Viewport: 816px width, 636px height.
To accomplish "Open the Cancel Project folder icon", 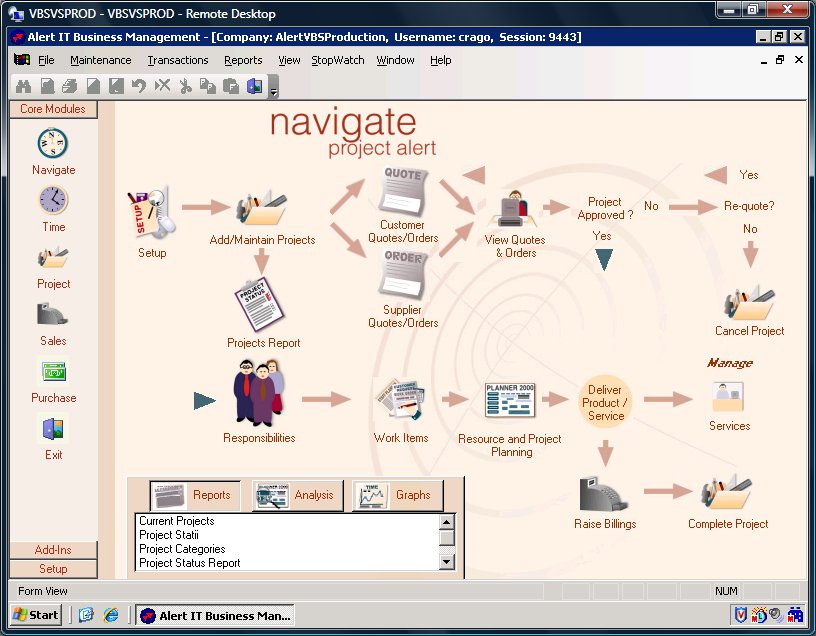I will pyautogui.click(x=749, y=302).
